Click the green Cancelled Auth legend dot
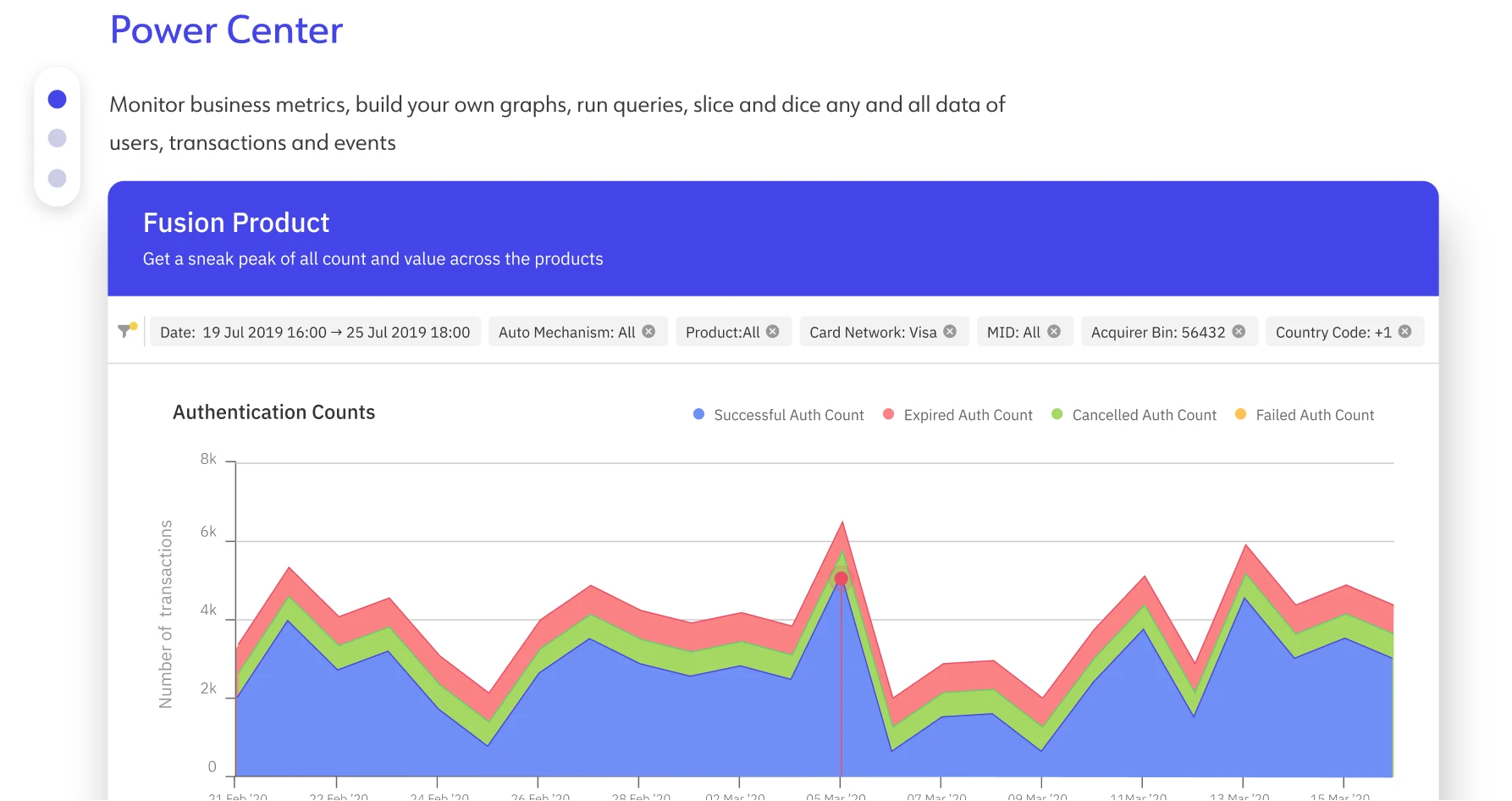Screen dimensions: 1512x801 click(x=1057, y=414)
